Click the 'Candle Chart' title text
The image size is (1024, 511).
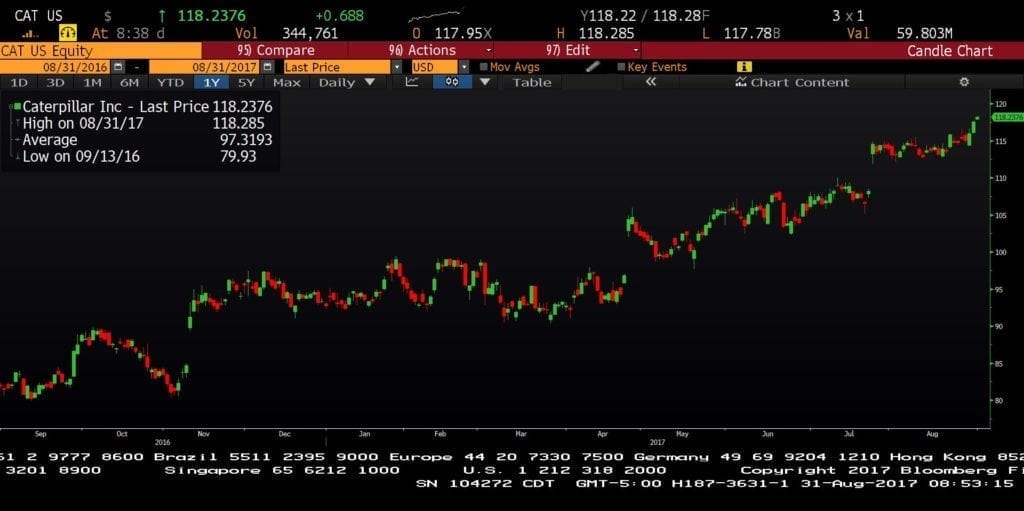(x=950, y=50)
